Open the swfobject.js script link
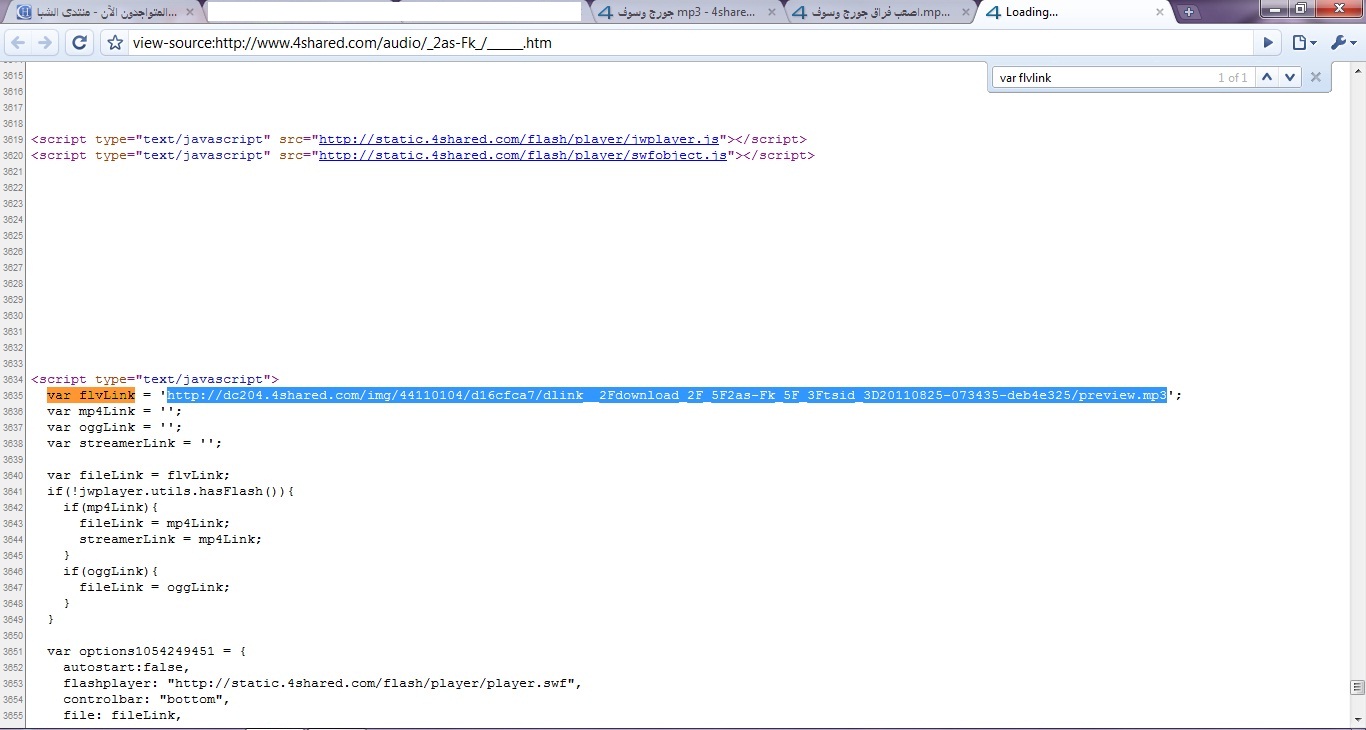 (522, 156)
